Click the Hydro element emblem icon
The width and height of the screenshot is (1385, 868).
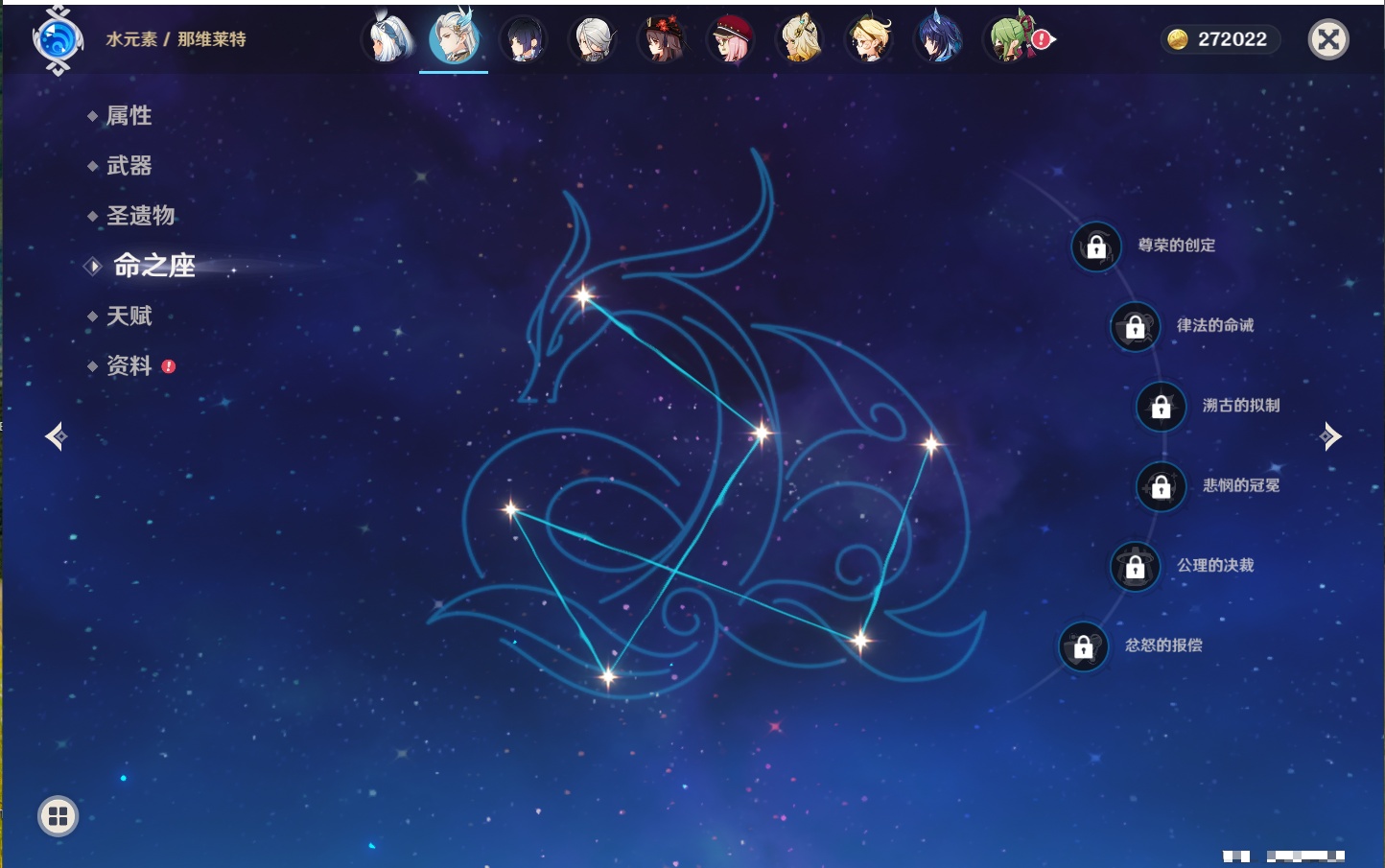(x=58, y=40)
